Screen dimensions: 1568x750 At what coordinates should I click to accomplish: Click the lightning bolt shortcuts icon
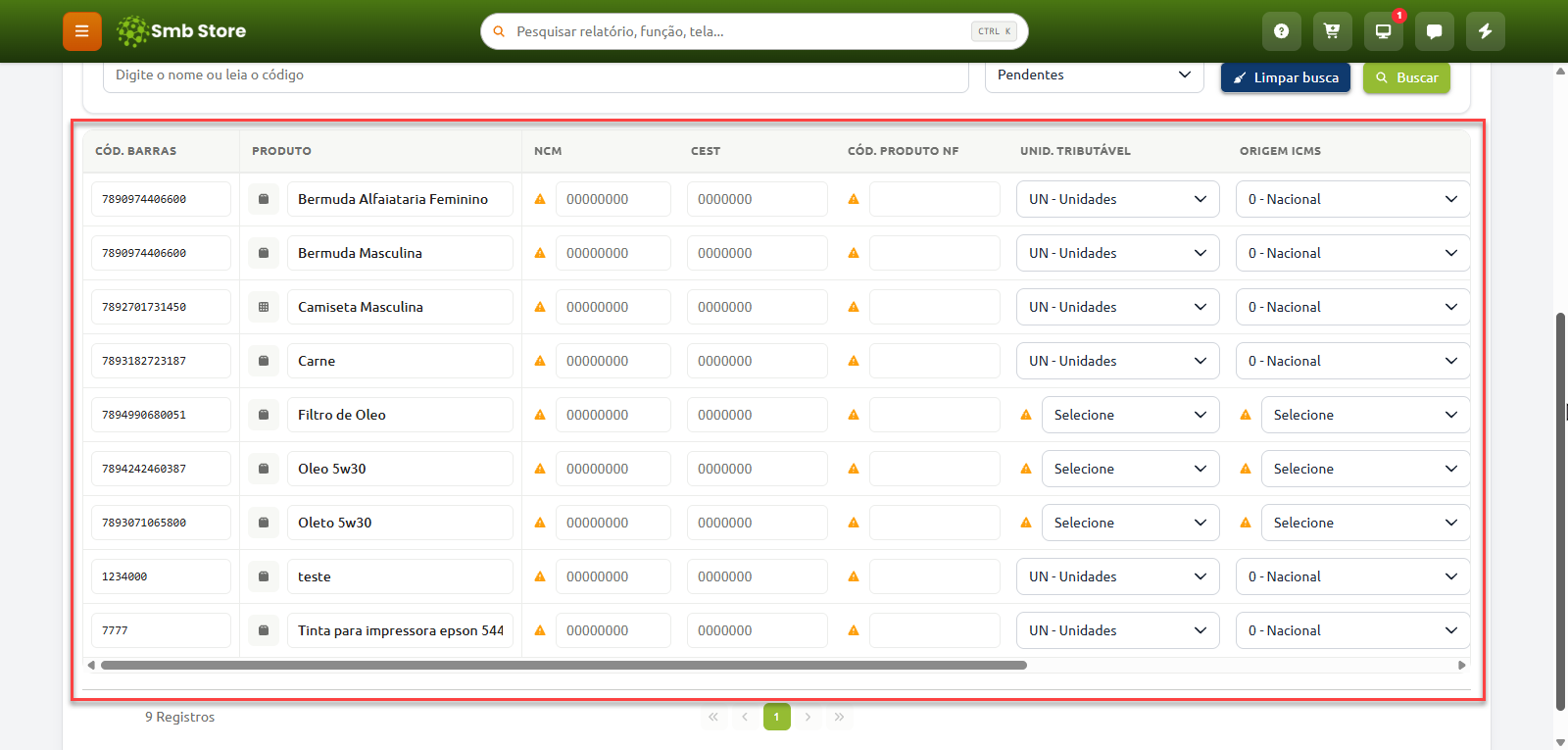point(1485,31)
